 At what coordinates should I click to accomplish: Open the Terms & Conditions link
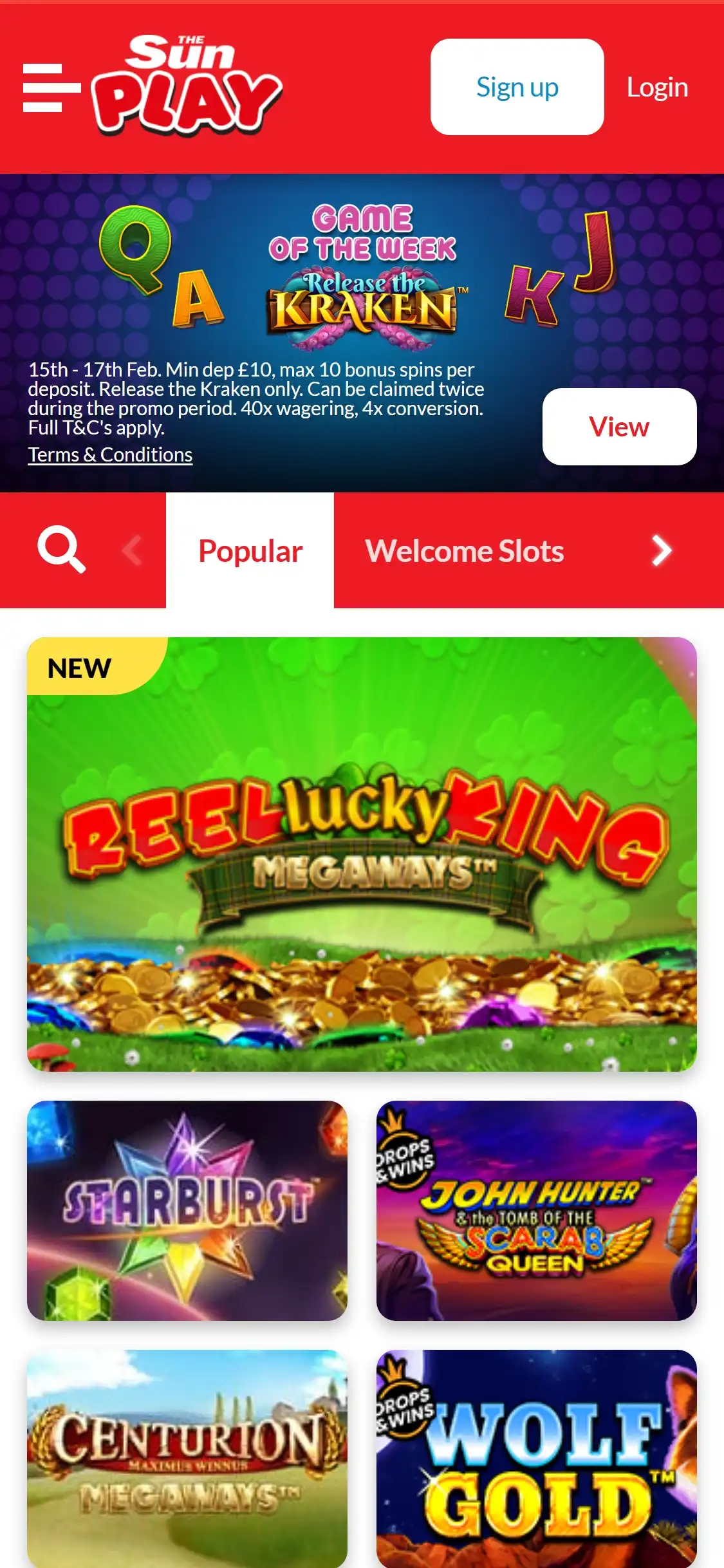click(x=110, y=454)
